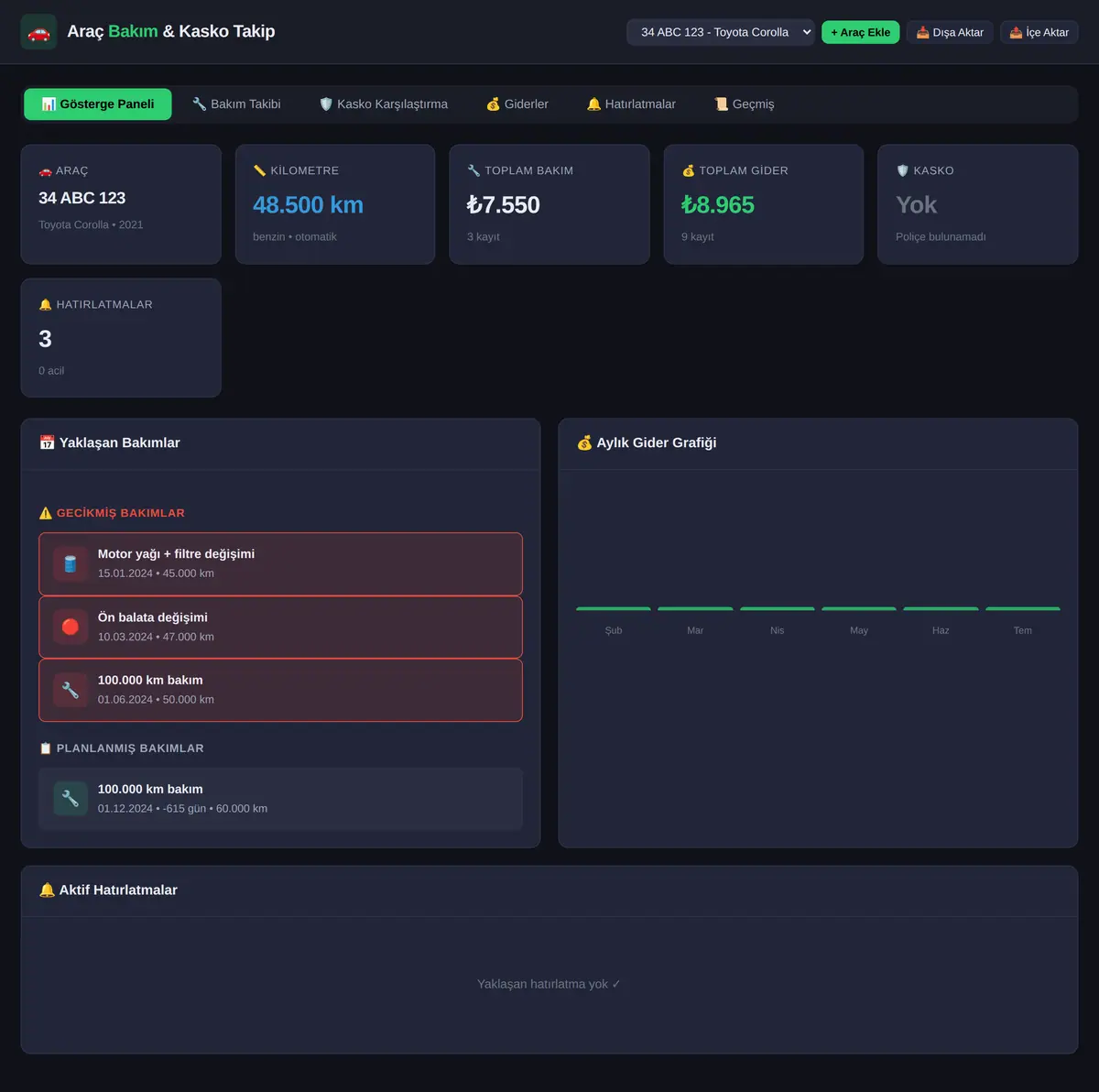This screenshot has height=1092, width=1099.
Task: Switch to the Bakım Takibi tab
Action: (x=236, y=104)
